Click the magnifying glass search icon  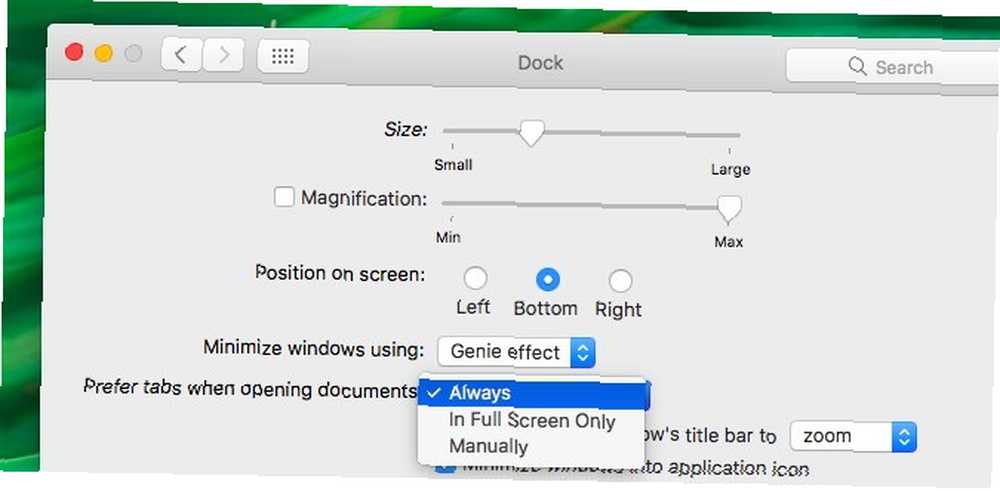pyautogui.click(x=857, y=66)
